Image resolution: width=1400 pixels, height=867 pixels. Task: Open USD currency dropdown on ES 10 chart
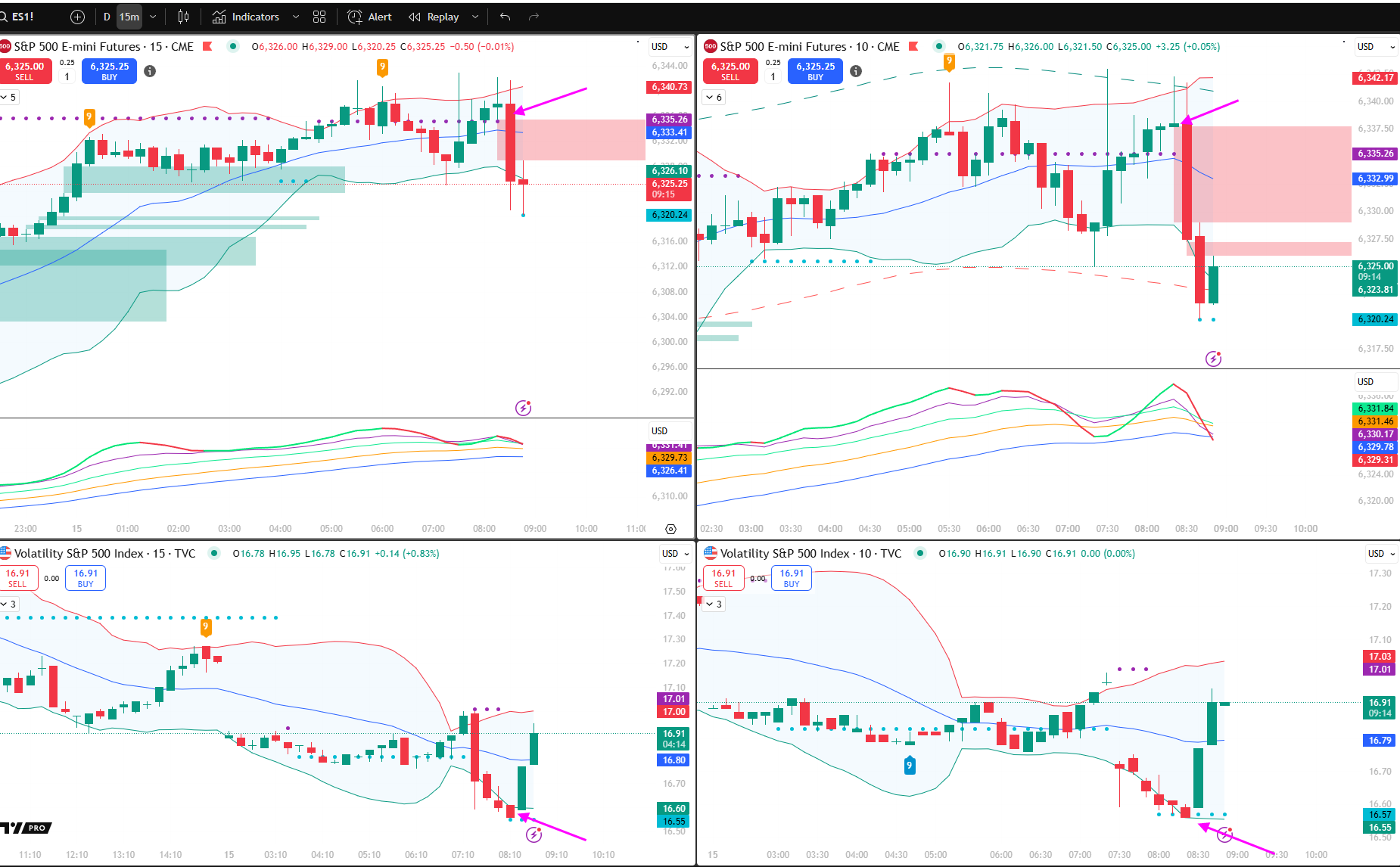coord(1376,47)
